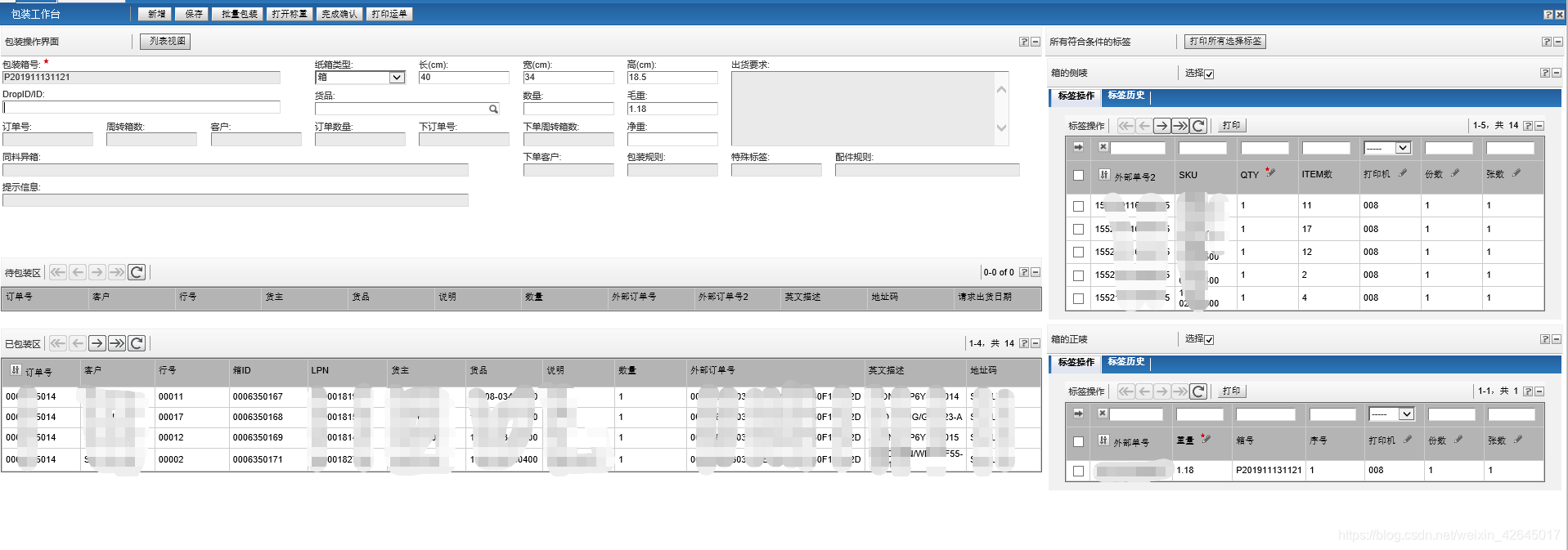The image size is (1568, 550).
Task: Click edit pencil next to 张数 in 箱的侧唛
Action: pos(1516,173)
